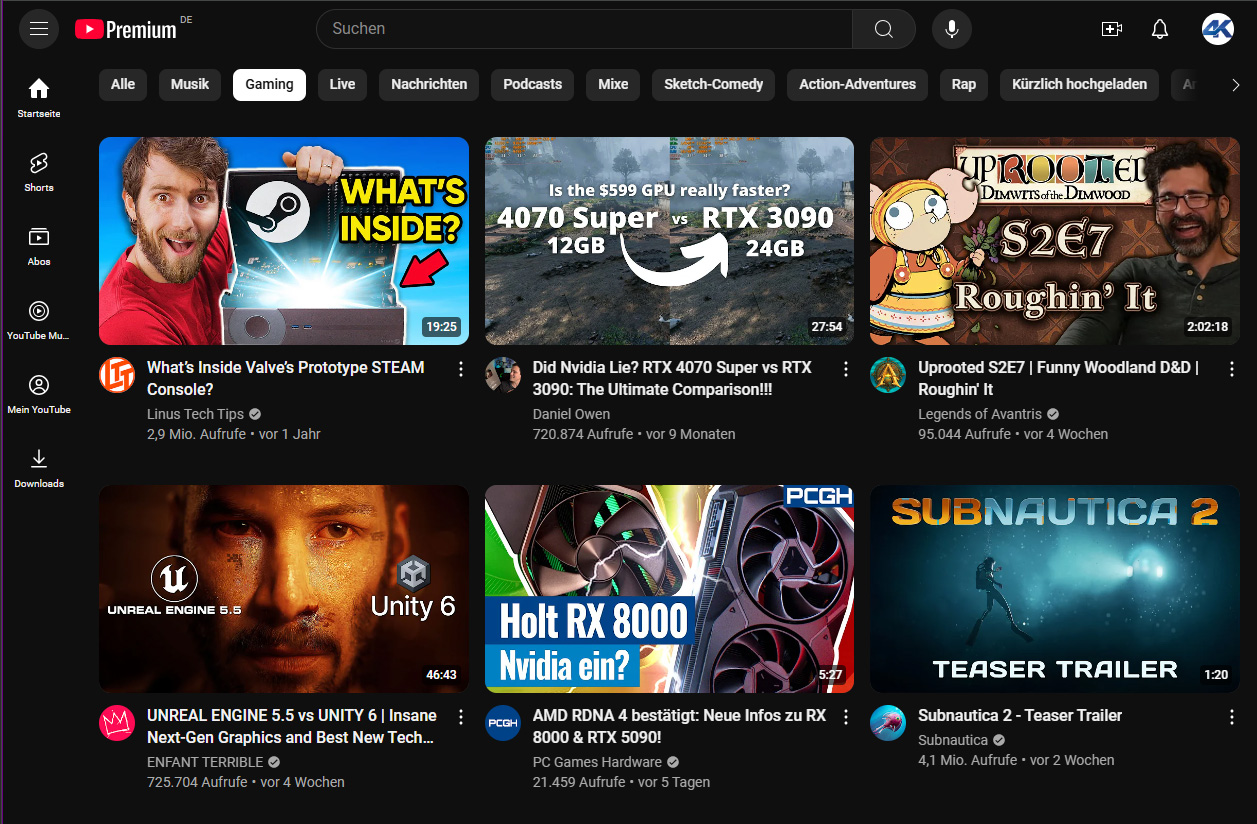This screenshot has height=824, width=1257.
Task: Click PC Games Hardware channel name
Action: click(597, 762)
